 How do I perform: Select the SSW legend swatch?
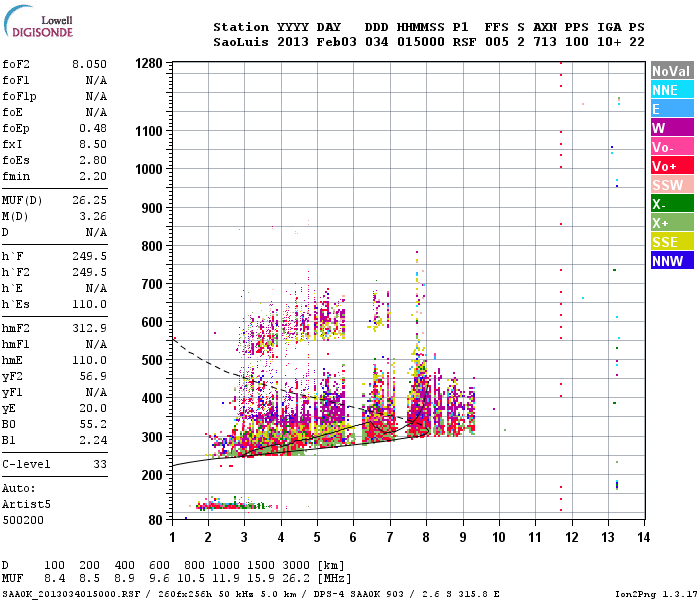pyautogui.click(x=672, y=185)
